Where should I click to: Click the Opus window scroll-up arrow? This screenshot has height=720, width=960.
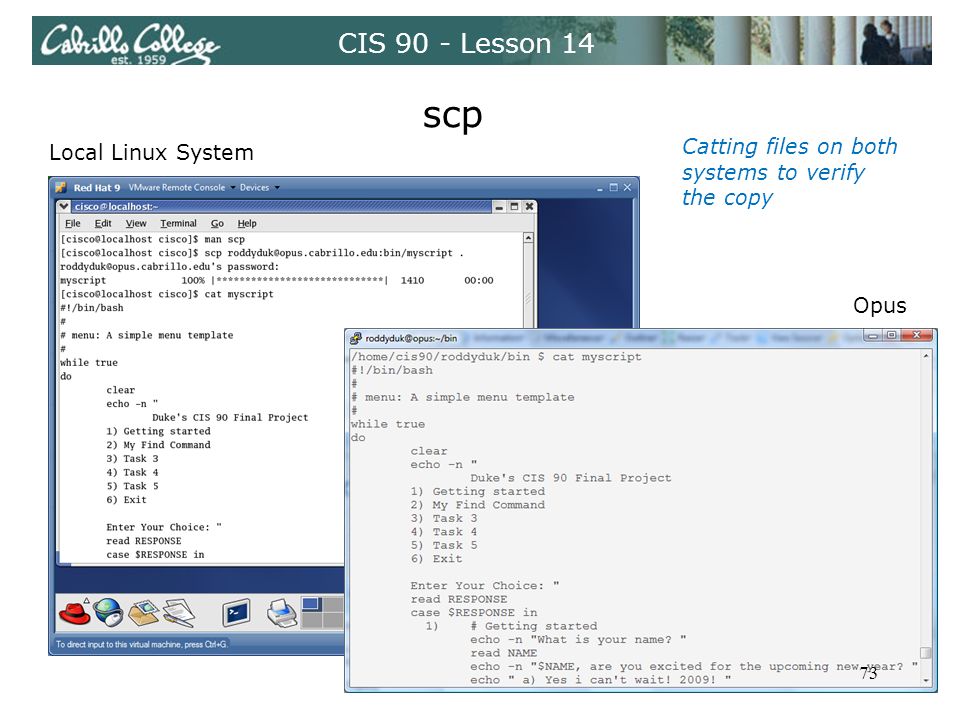pyautogui.click(x=926, y=356)
